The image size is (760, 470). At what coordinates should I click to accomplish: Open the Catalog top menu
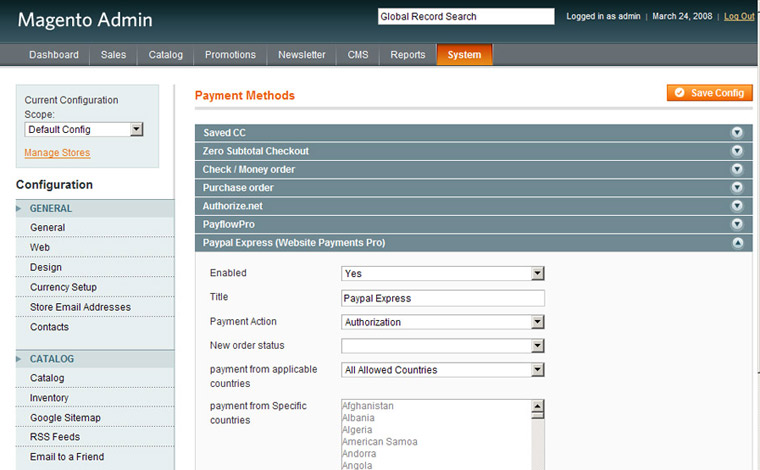click(x=166, y=55)
